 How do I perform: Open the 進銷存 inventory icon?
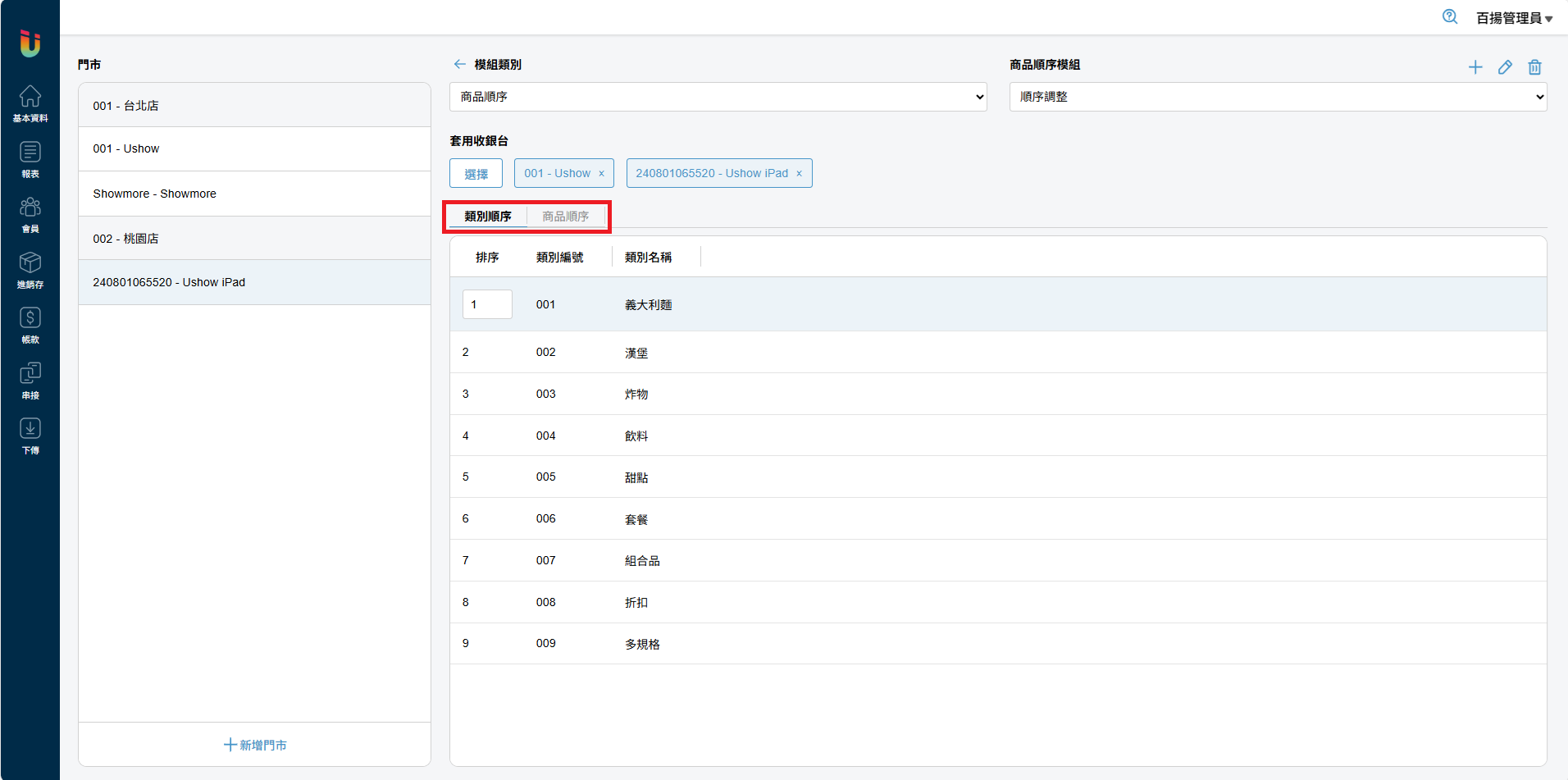tap(30, 270)
